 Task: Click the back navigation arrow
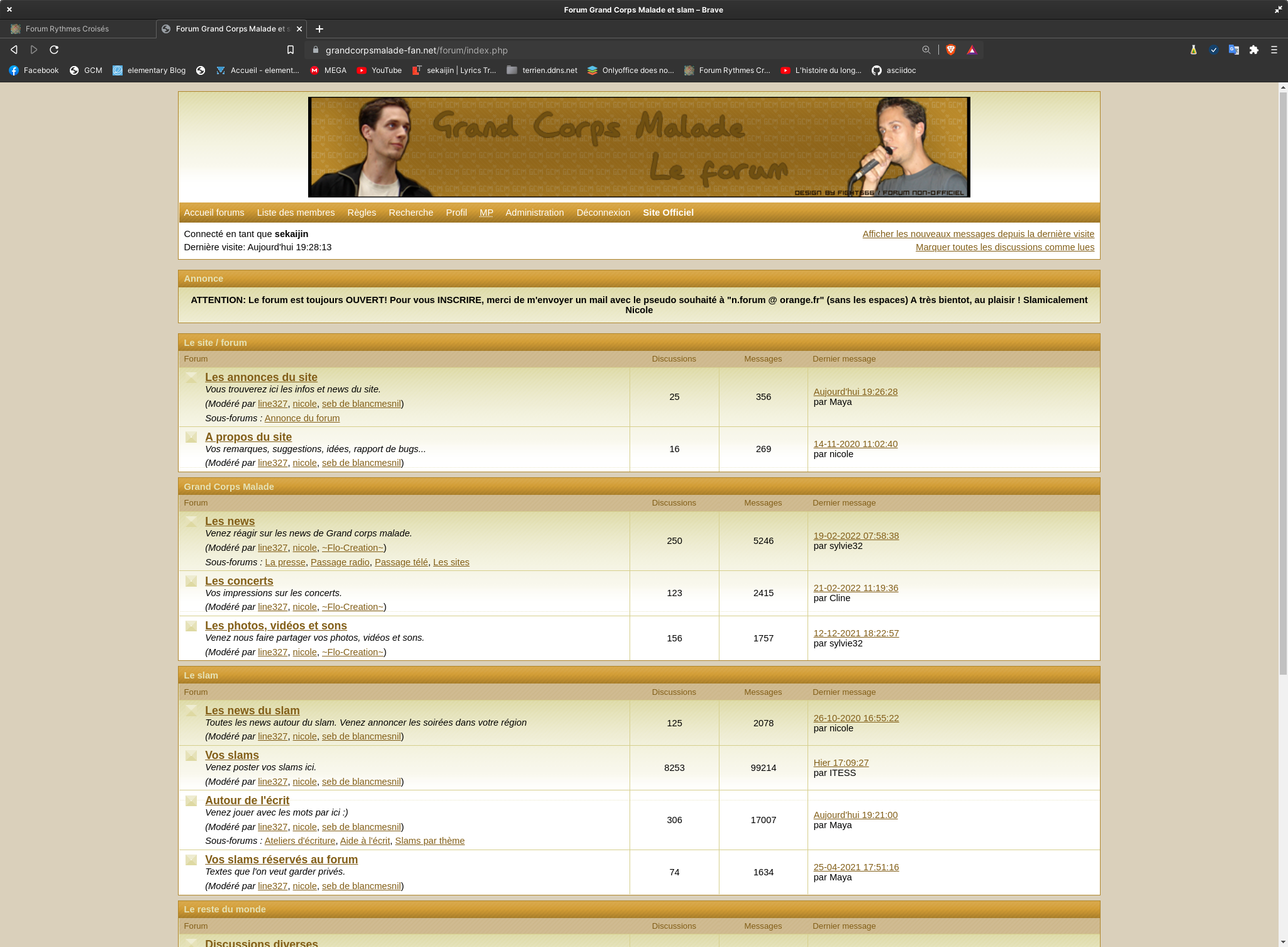click(x=14, y=50)
